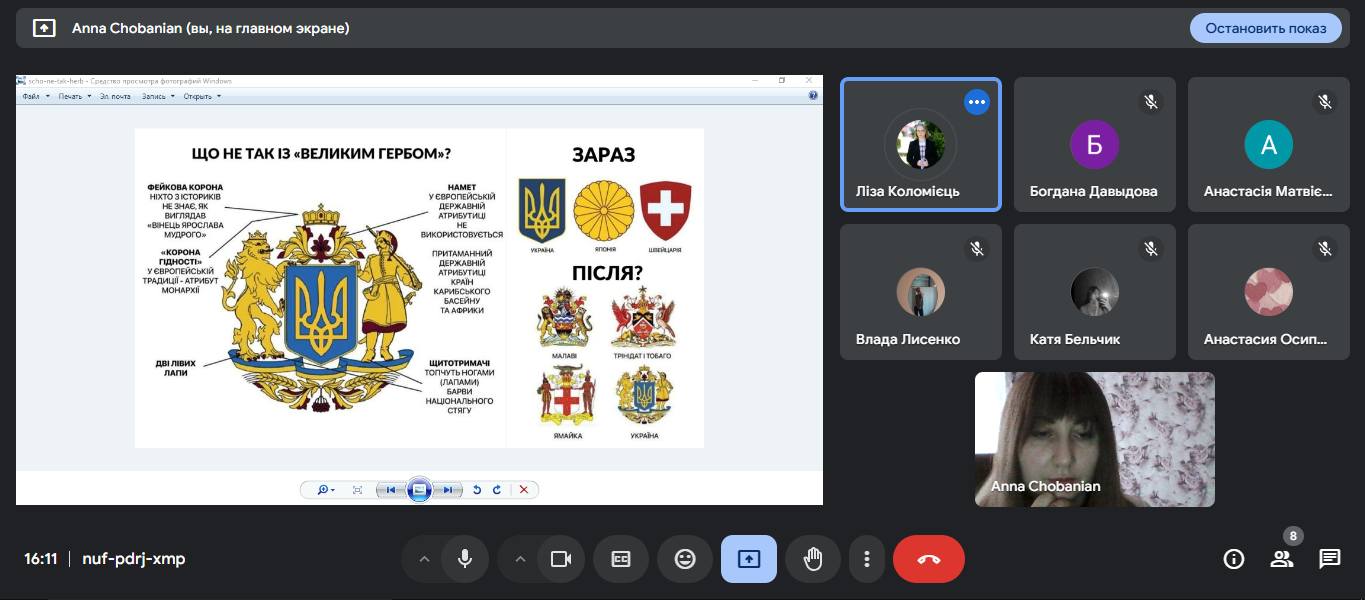
Task: Open the Печать menu in photo viewer
Action: tap(71, 97)
